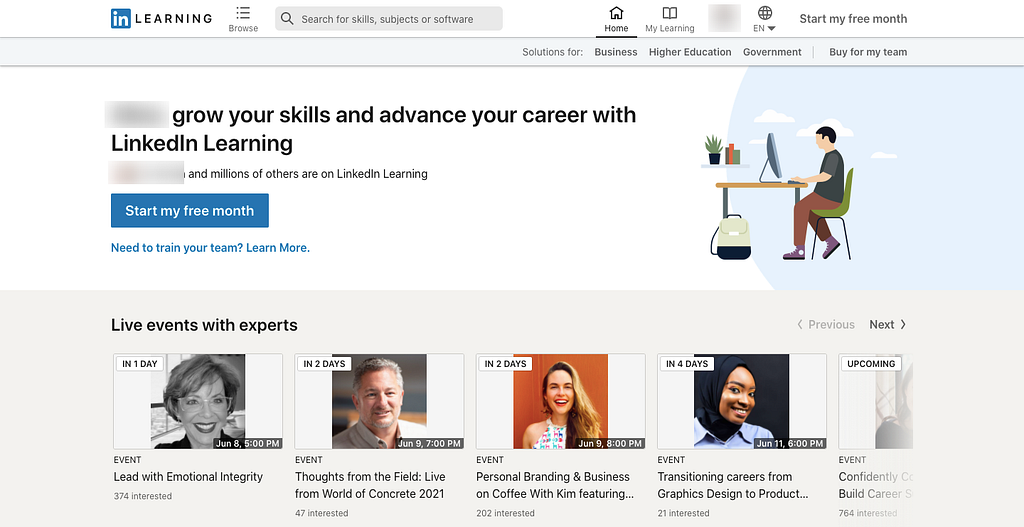1024x527 pixels.
Task: Click the globe language icon
Action: [765, 12]
